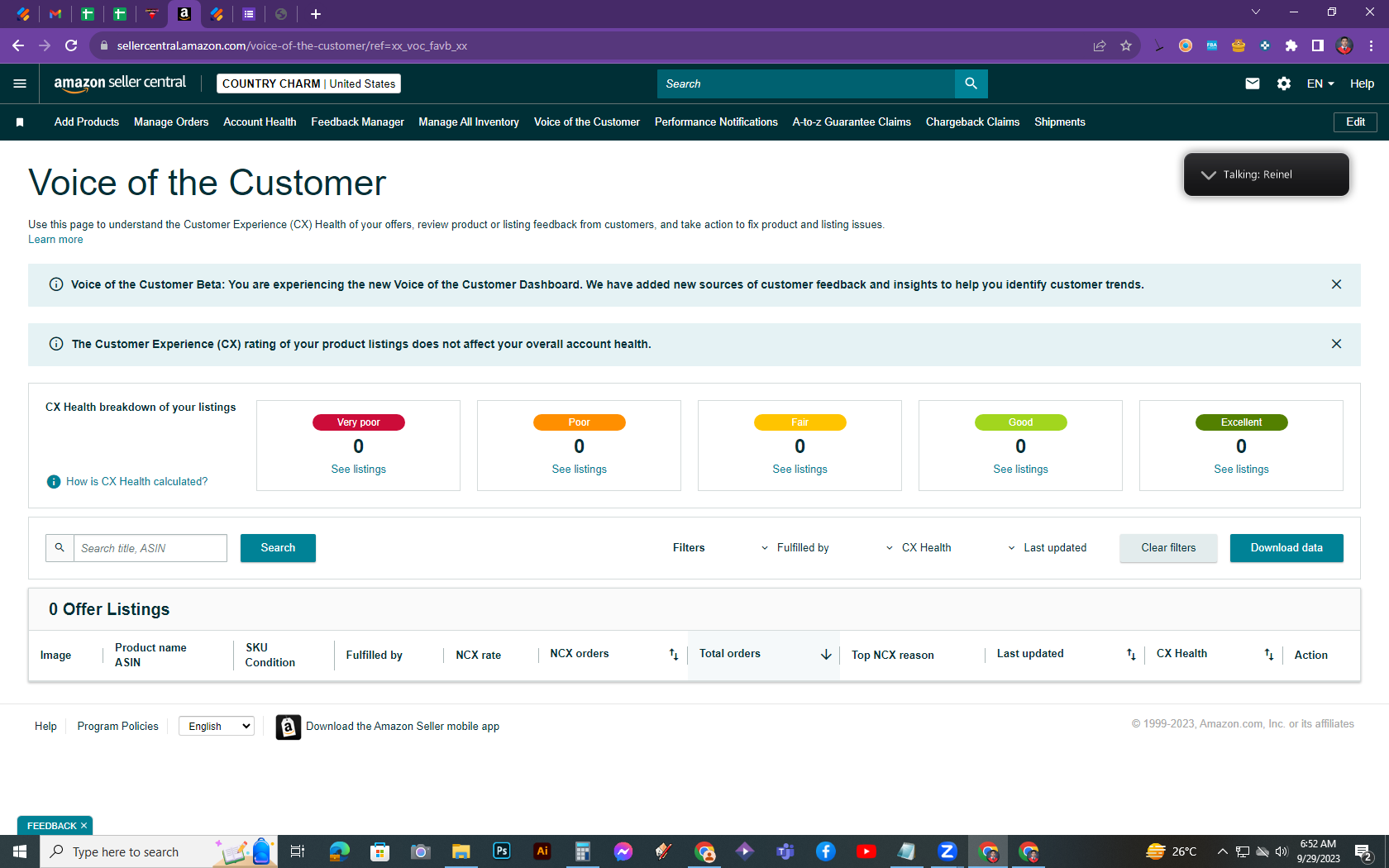Screen dimensions: 1389x868
Task: Focus the Seller Central top search box
Action: pos(806,83)
